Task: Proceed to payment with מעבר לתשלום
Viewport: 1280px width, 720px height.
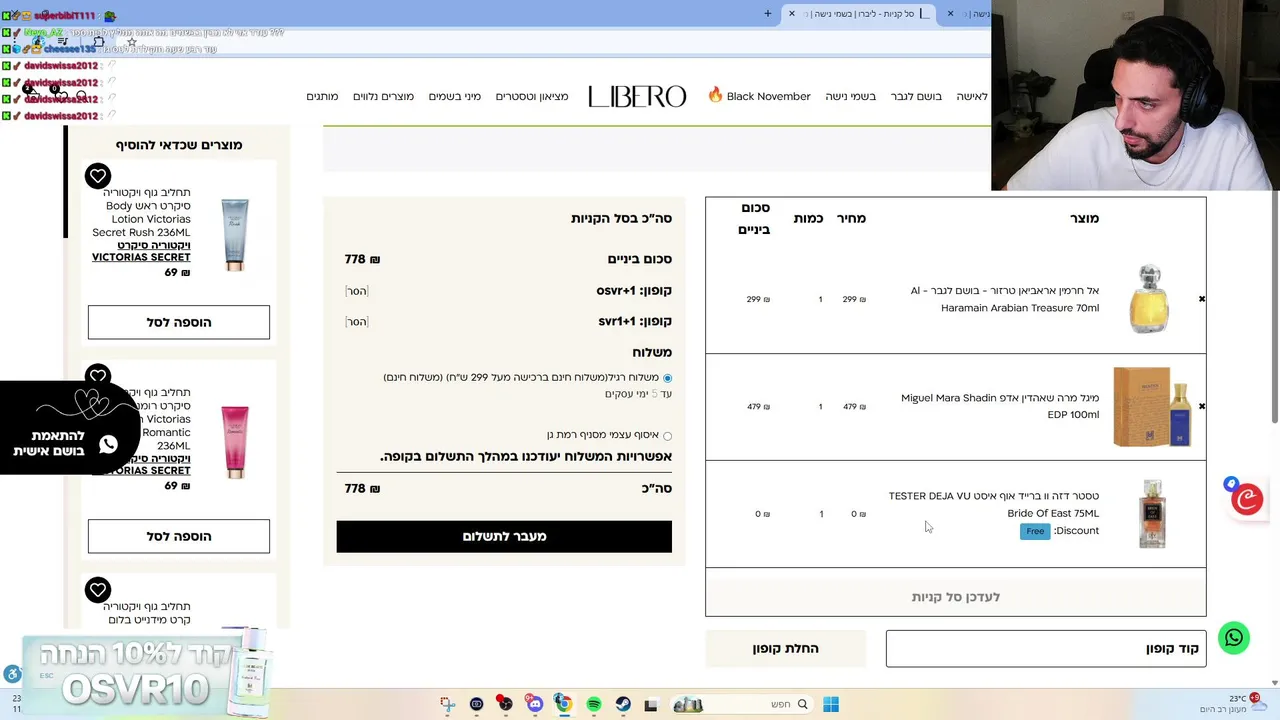Action: pyautogui.click(x=504, y=536)
